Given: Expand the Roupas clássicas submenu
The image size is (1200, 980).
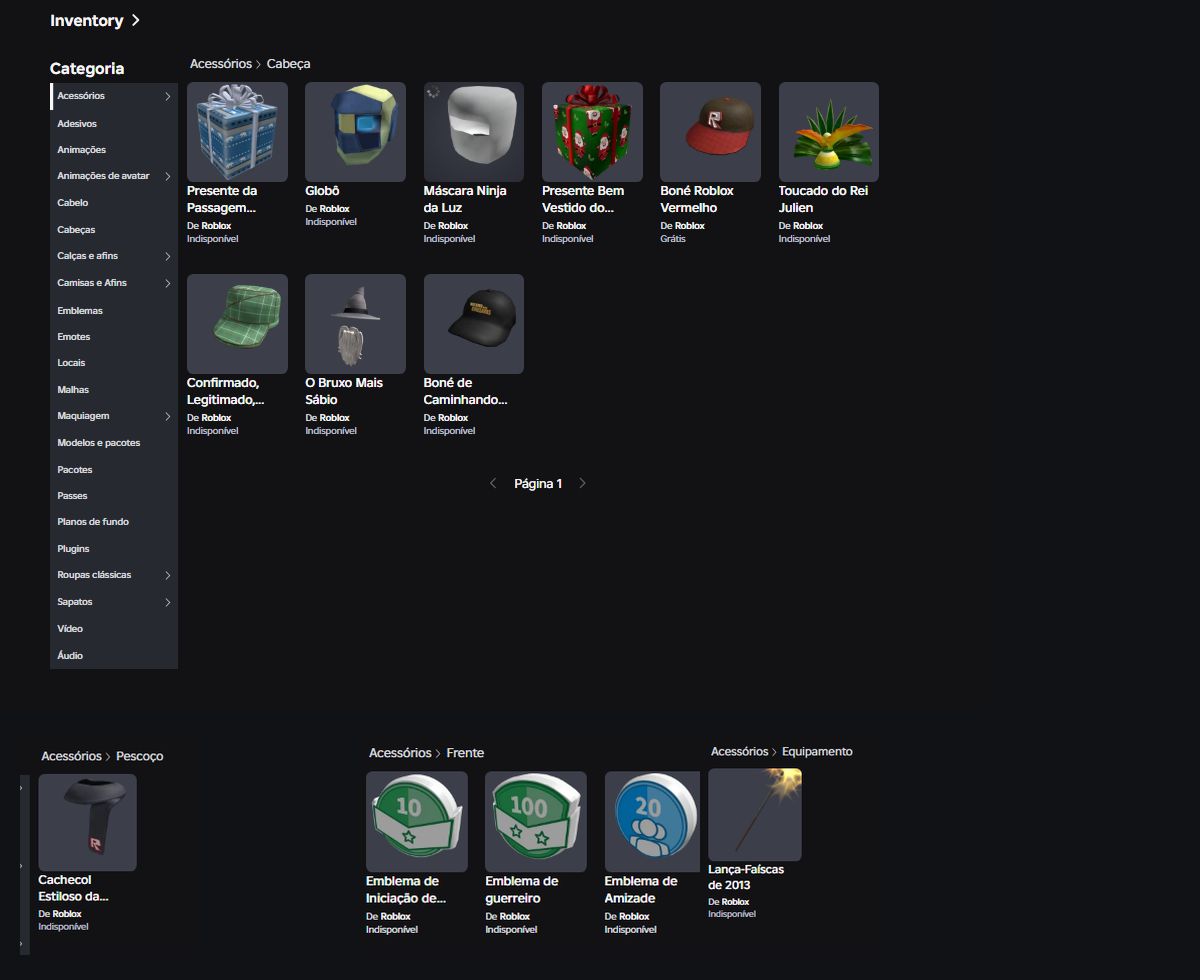Looking at the screenshot, I should 167,575.
